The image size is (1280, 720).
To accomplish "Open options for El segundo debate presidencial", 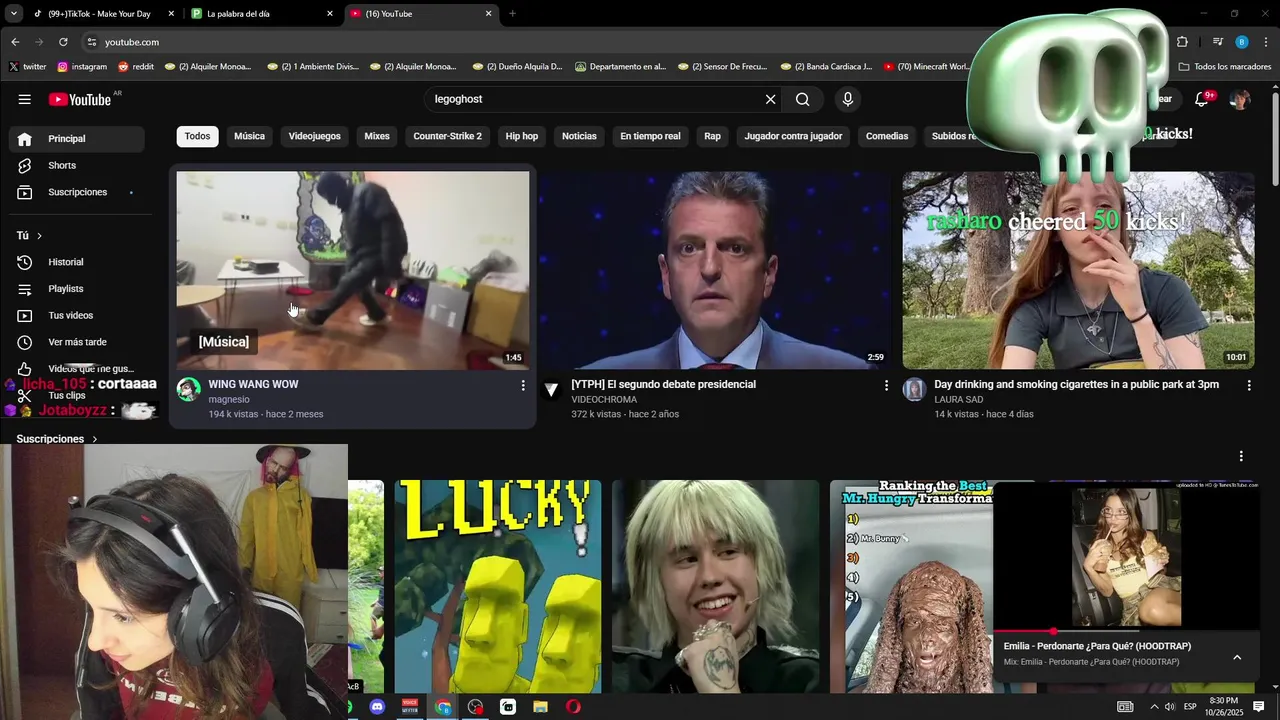I will [x=885, y=385].
